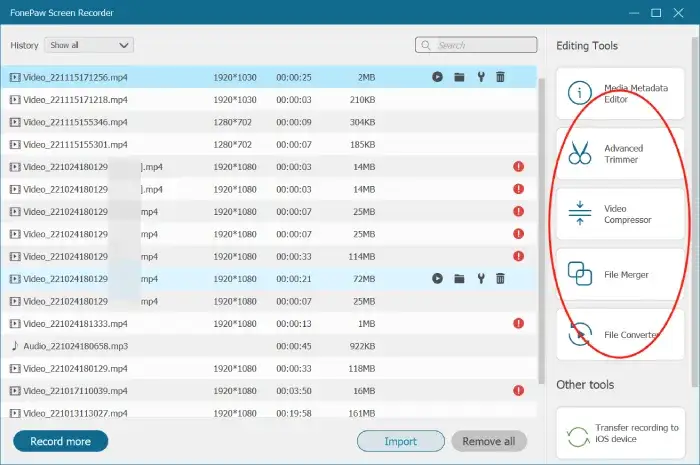Expand the History 'Show all' dropdown
The height and width of the screenshot is (465, 700).
(90, 45)
